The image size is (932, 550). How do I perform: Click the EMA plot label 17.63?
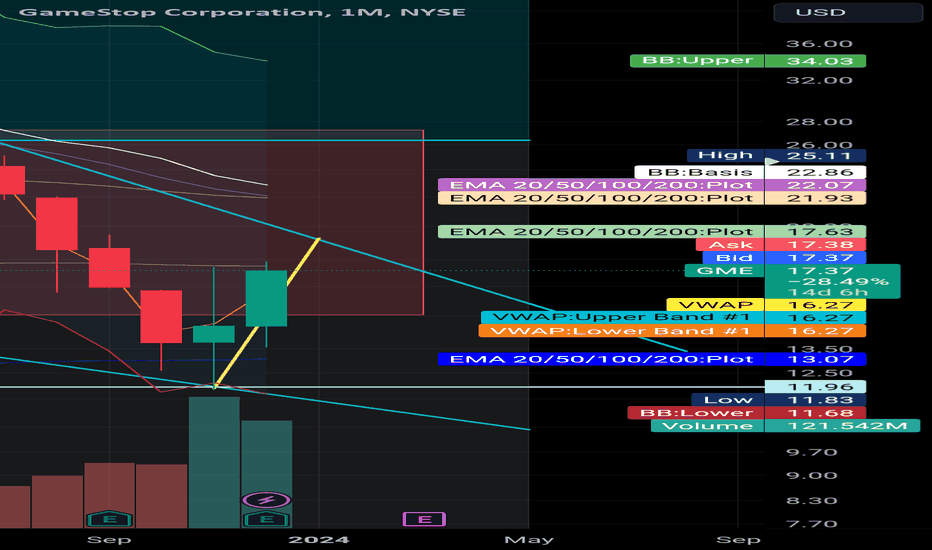652,231
